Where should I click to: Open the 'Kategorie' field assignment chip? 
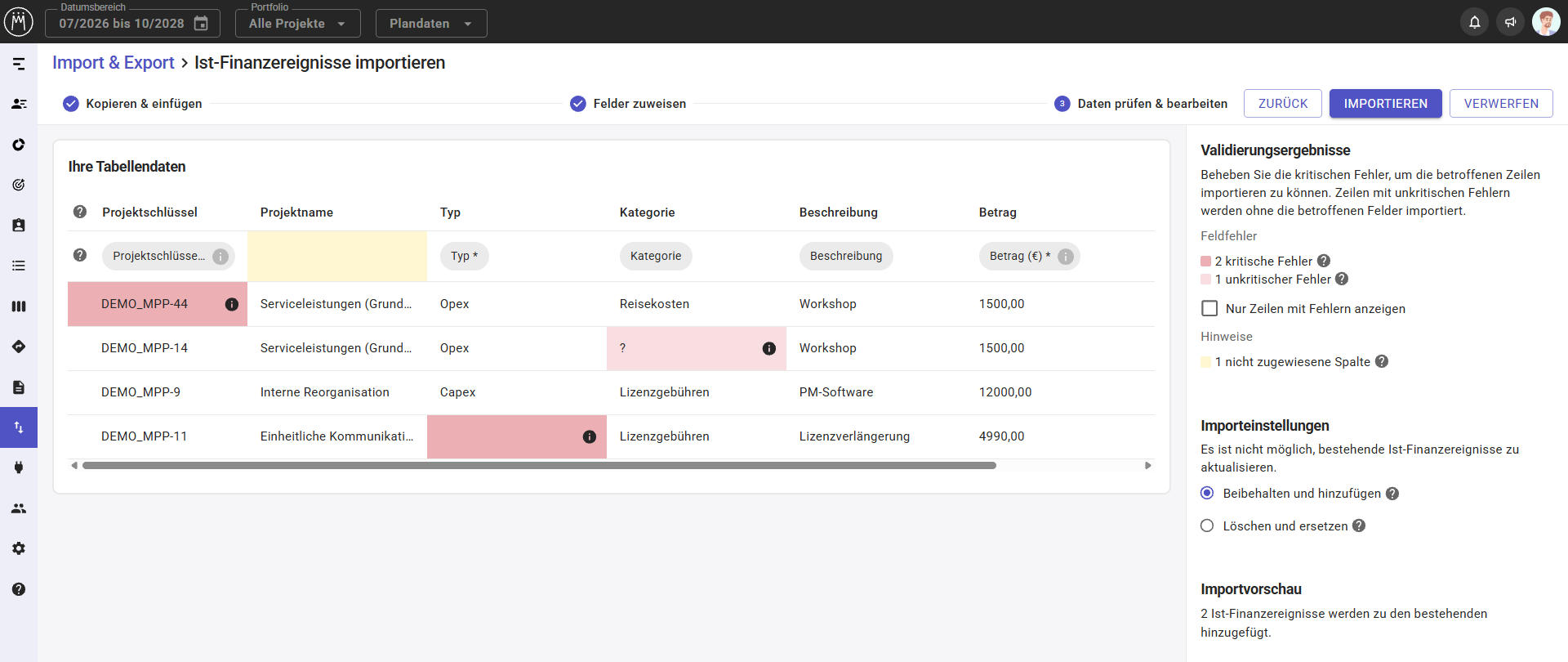tap(656, 256)
